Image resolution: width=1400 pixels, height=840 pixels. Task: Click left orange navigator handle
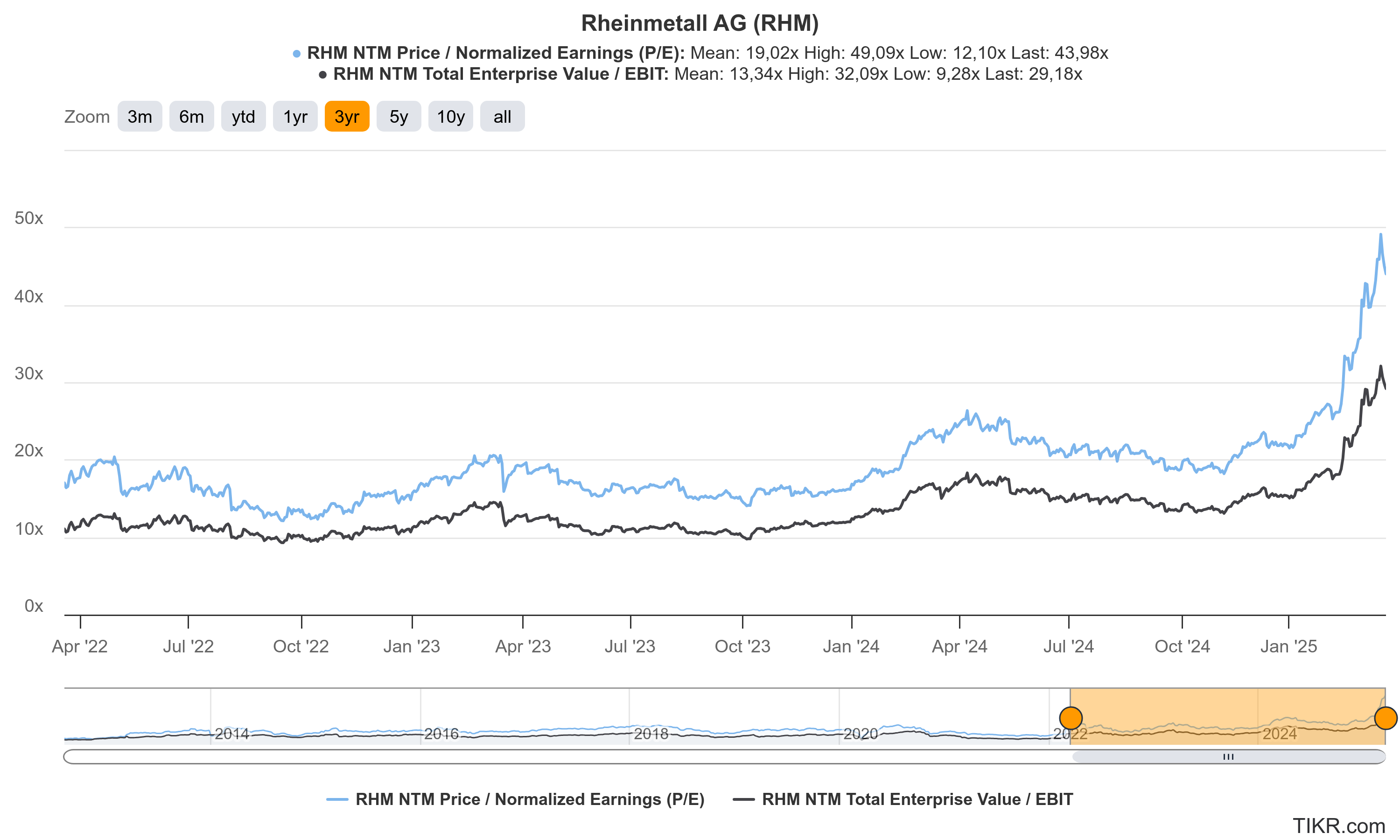[x=1071, y=718]
